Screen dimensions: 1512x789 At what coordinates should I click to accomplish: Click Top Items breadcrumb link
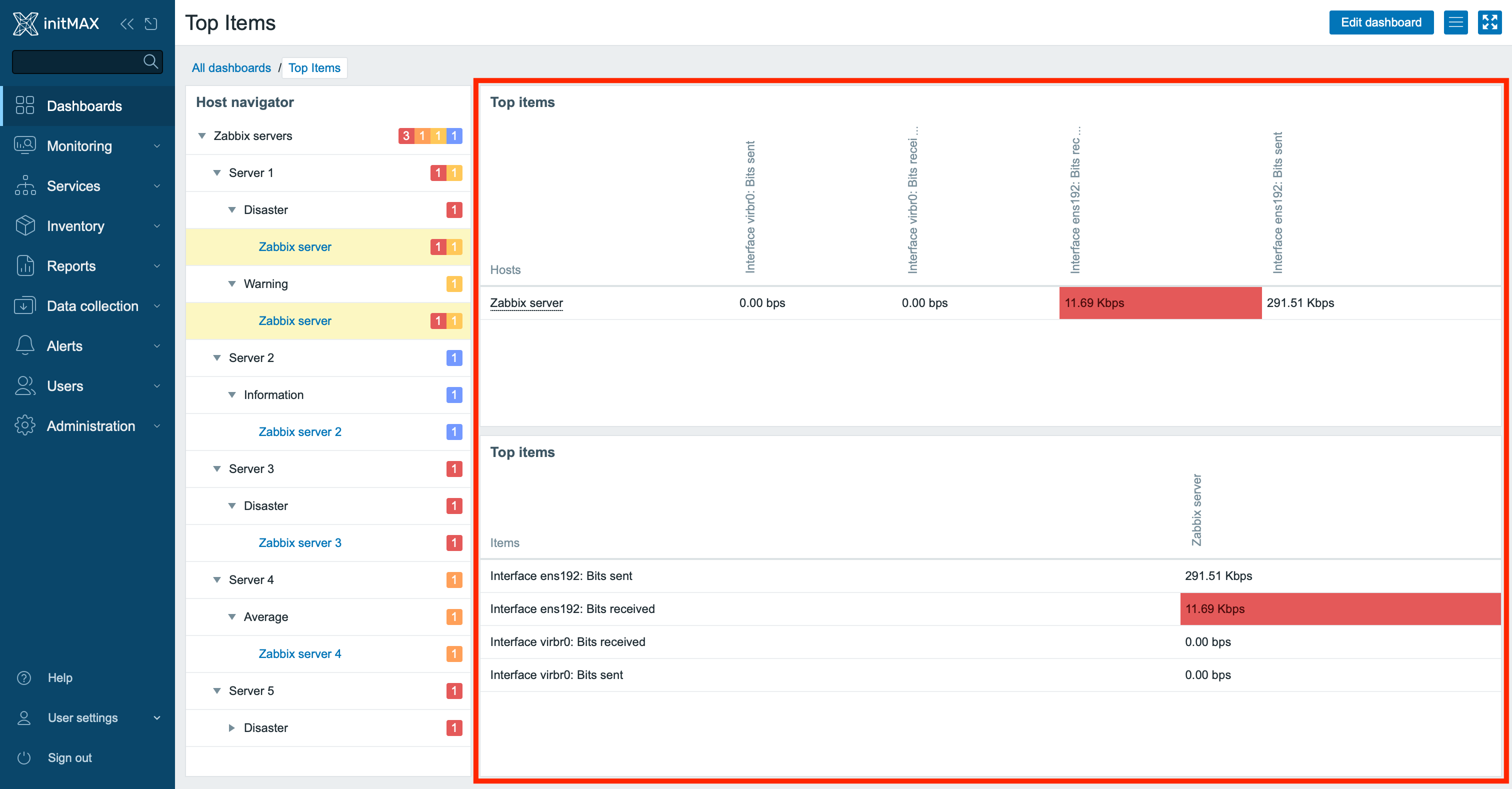point(314,68)
